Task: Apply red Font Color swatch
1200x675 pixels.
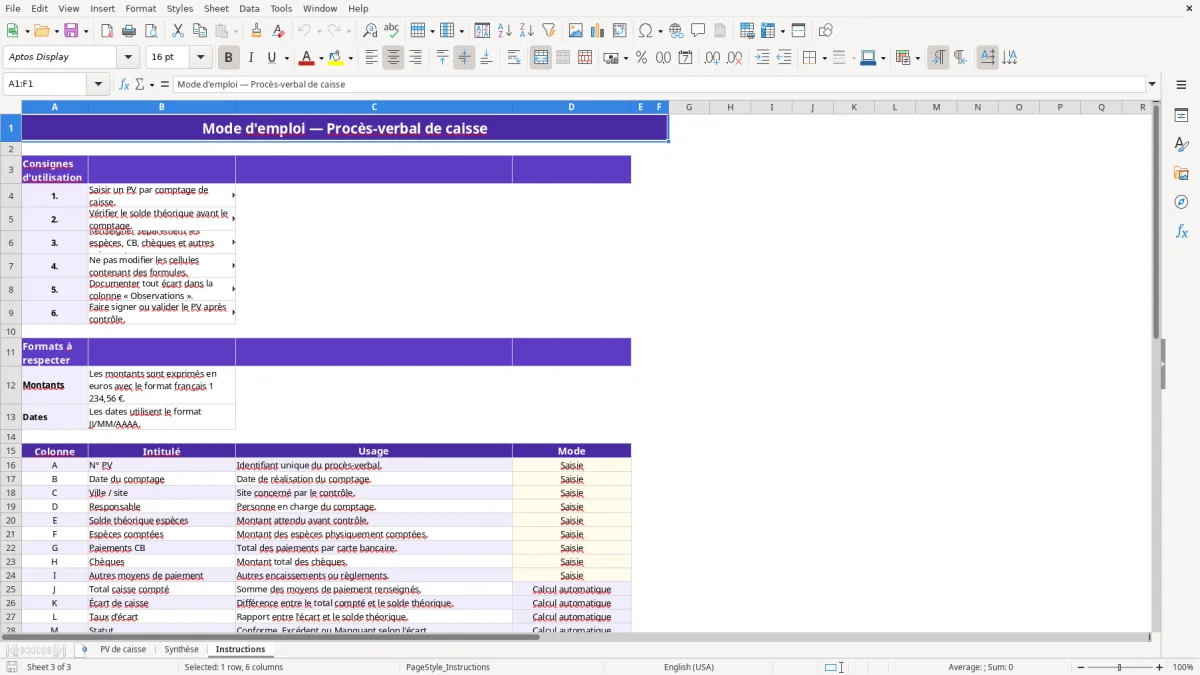Action: (x=306, y=58)
